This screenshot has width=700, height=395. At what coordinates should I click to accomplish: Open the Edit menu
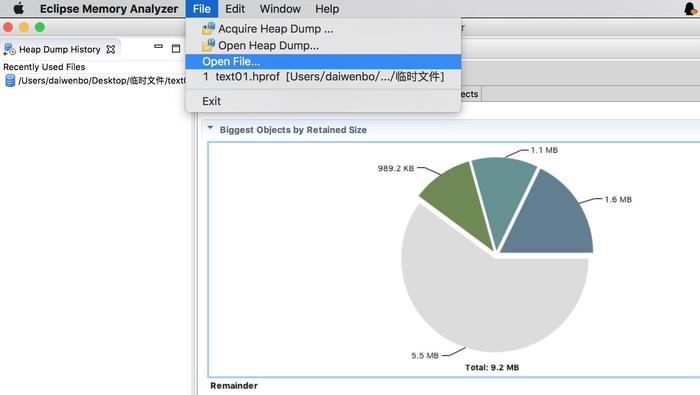tap(235, 9)
